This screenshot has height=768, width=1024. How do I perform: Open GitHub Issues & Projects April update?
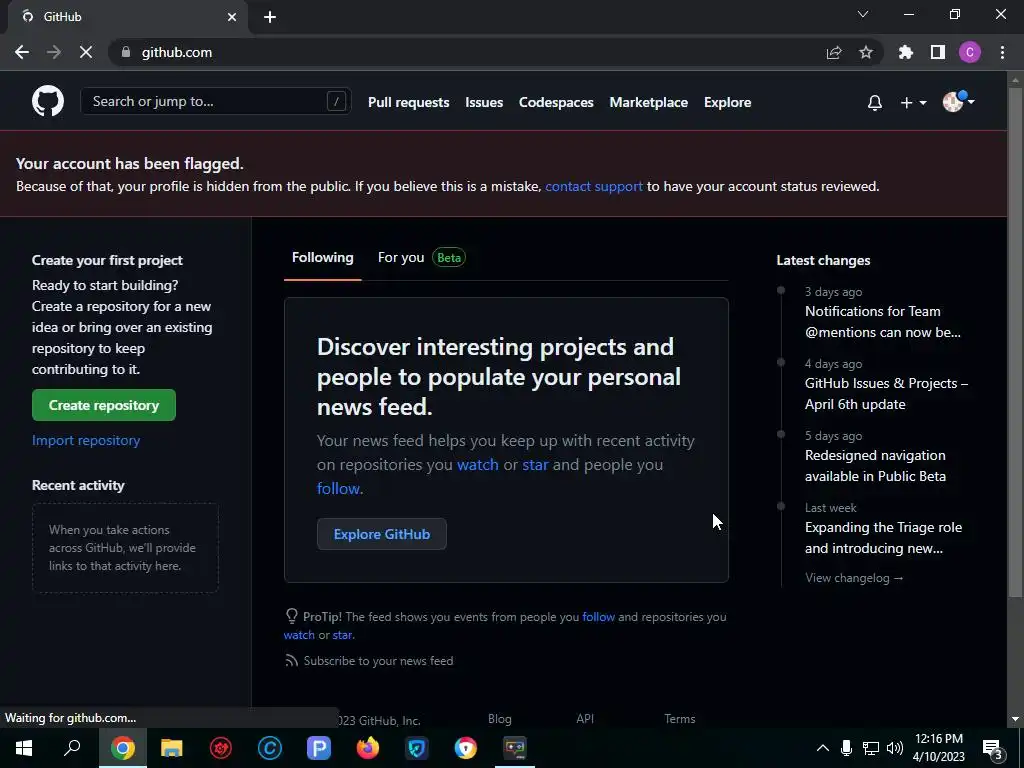point(886,394)
